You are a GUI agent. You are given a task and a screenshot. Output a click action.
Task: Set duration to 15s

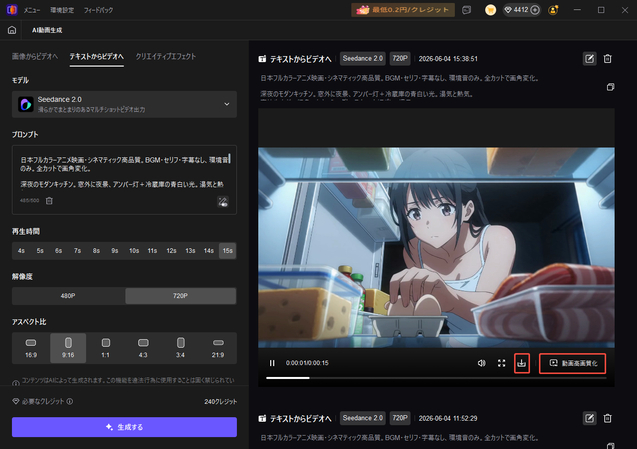(228, 251)
